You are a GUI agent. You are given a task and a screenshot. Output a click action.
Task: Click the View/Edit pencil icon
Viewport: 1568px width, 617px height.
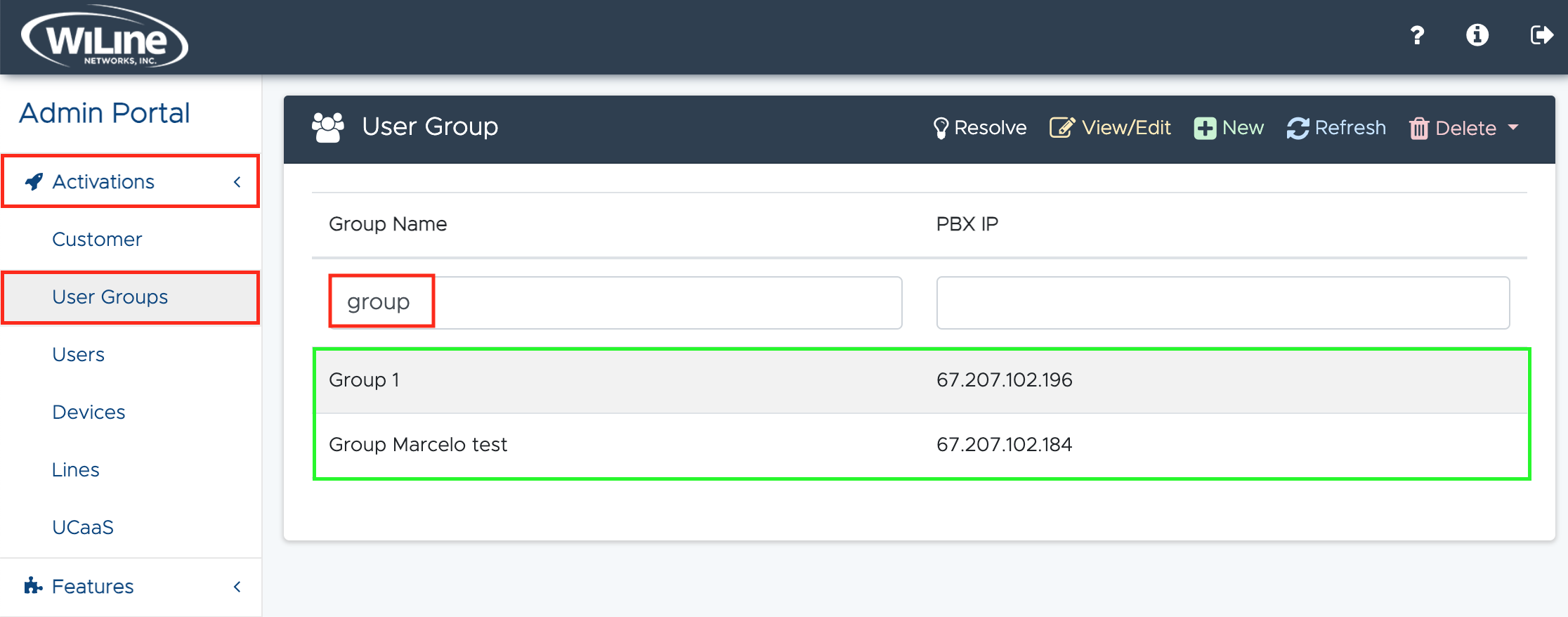click(1061, 128)
